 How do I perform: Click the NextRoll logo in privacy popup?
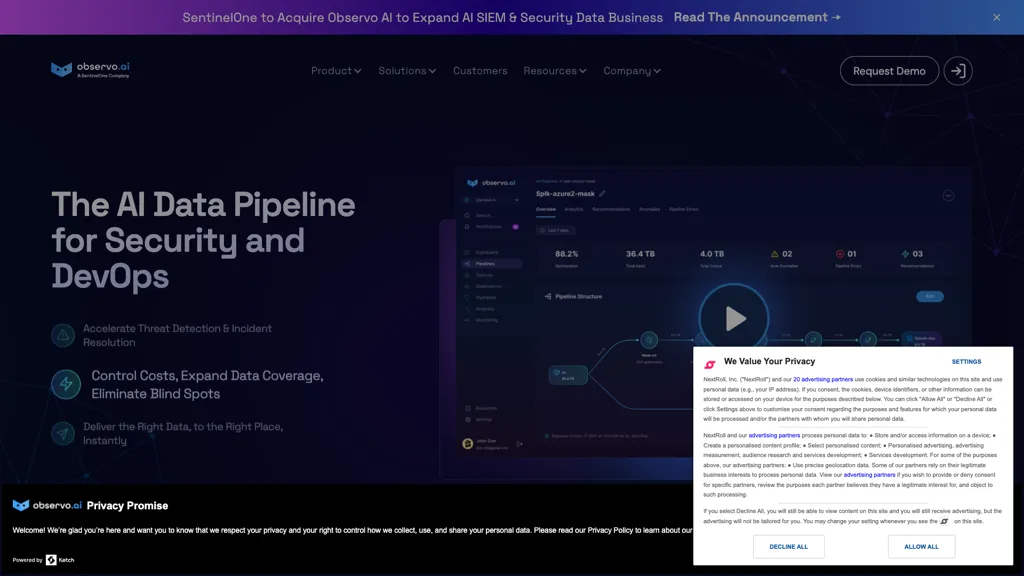coord(710,364)
